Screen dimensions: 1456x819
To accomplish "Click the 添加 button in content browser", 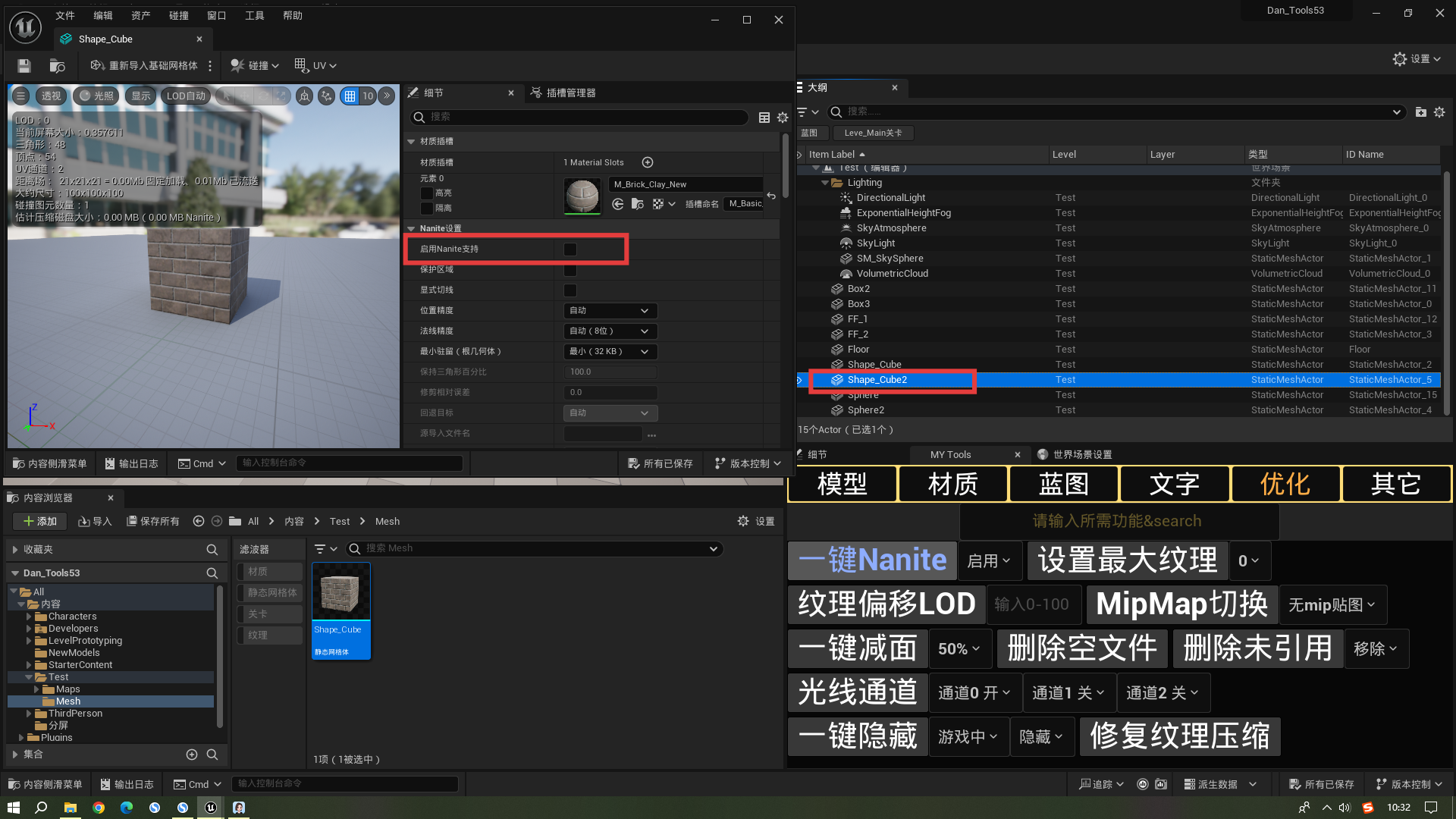I will tap(40, 521).
